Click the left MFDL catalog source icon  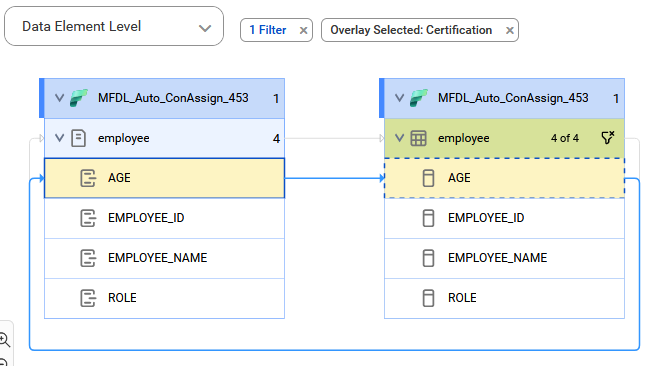79,98
